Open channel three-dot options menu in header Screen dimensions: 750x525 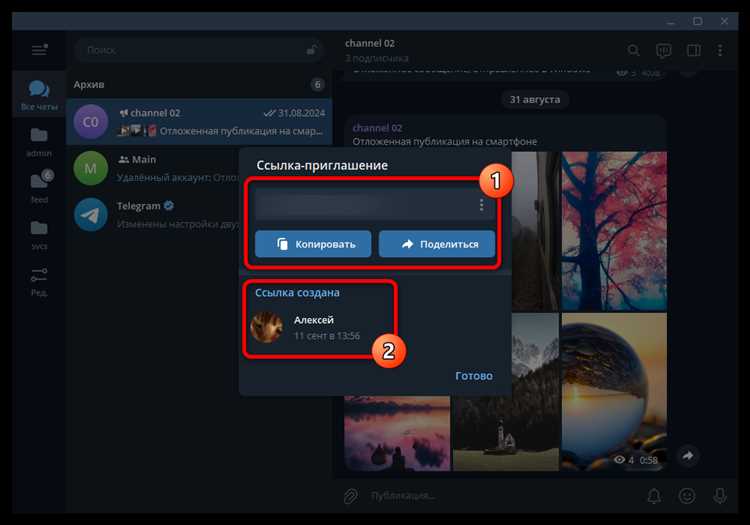(x=720, y=50)
